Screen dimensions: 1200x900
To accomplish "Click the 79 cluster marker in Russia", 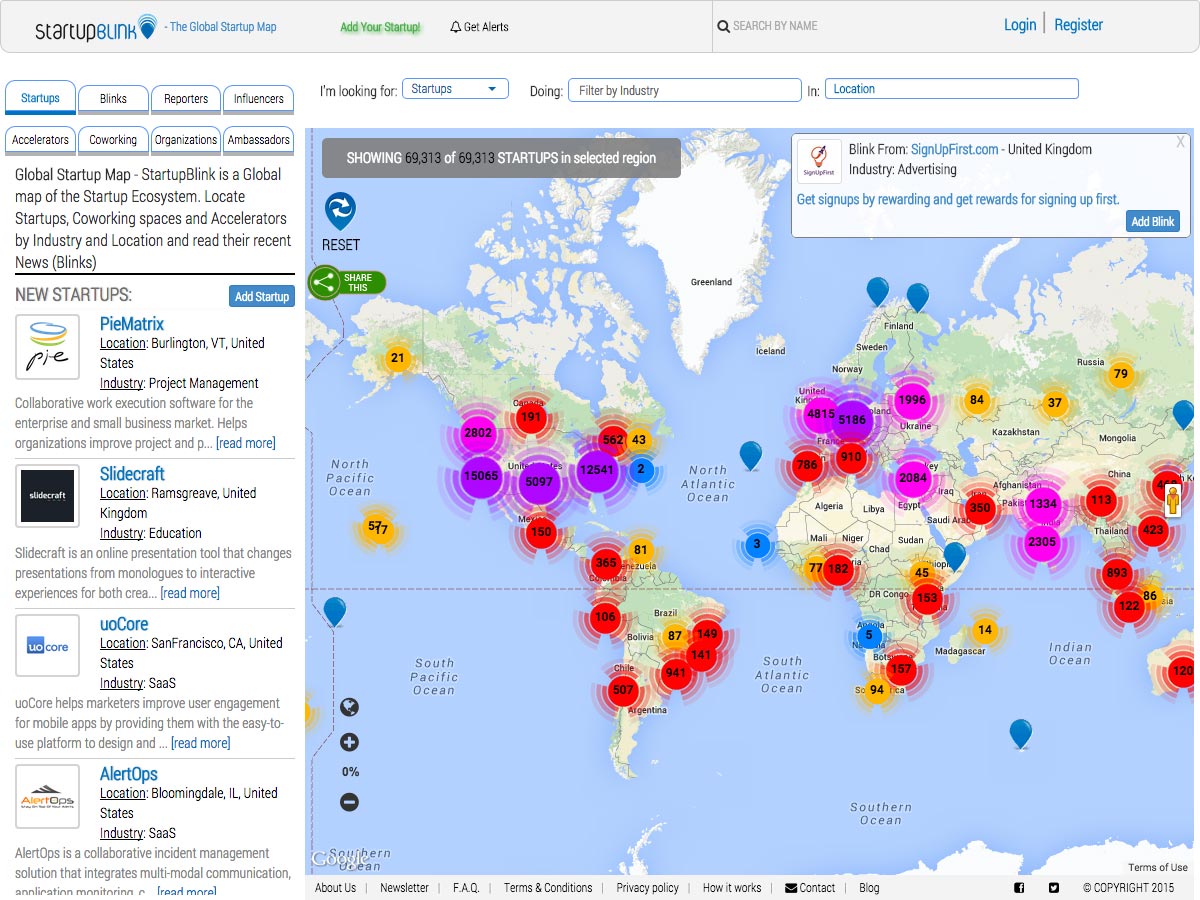I will pos(1120,375).
